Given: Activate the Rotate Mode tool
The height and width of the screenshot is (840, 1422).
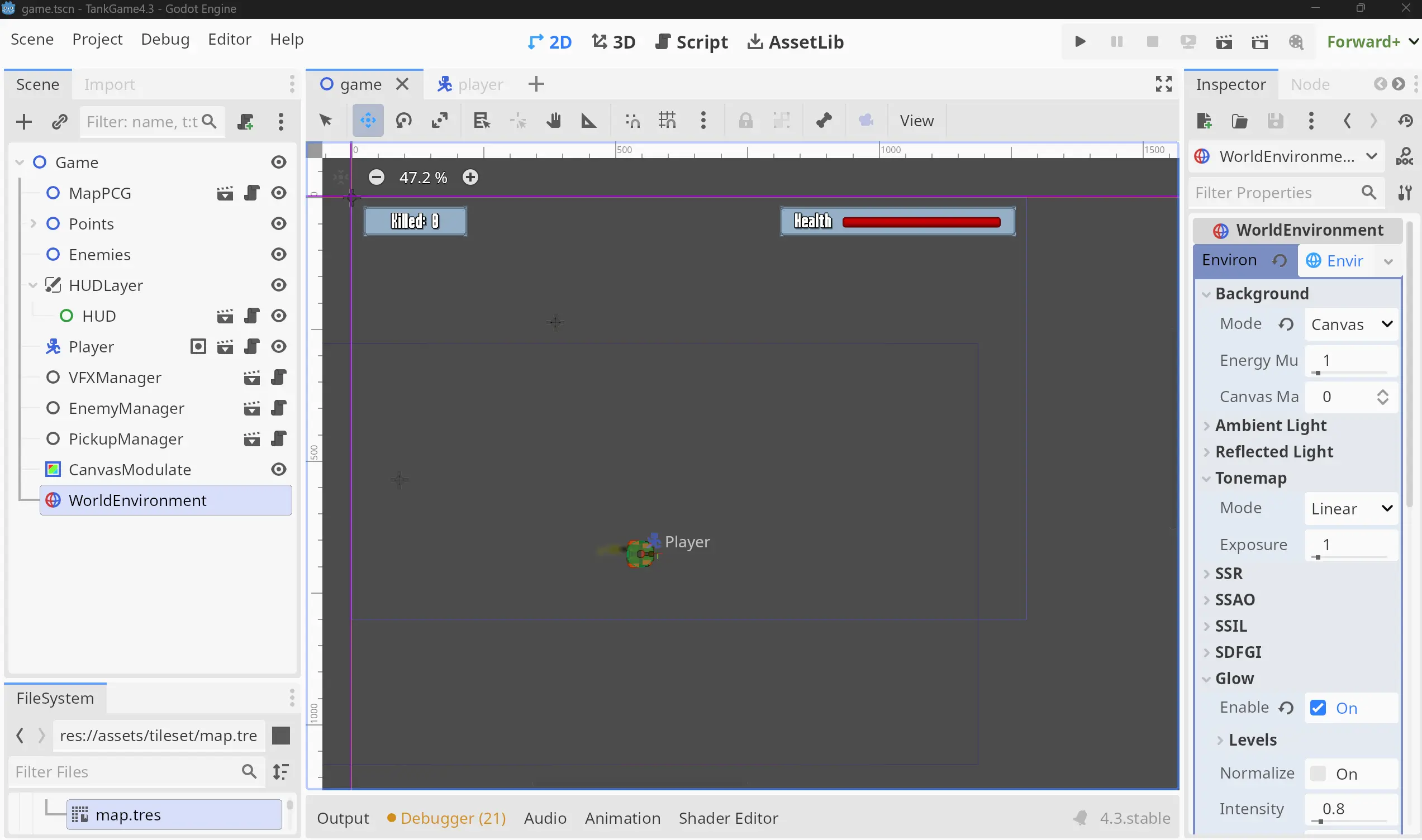Looking at the screenshot, I should (403, 120).
